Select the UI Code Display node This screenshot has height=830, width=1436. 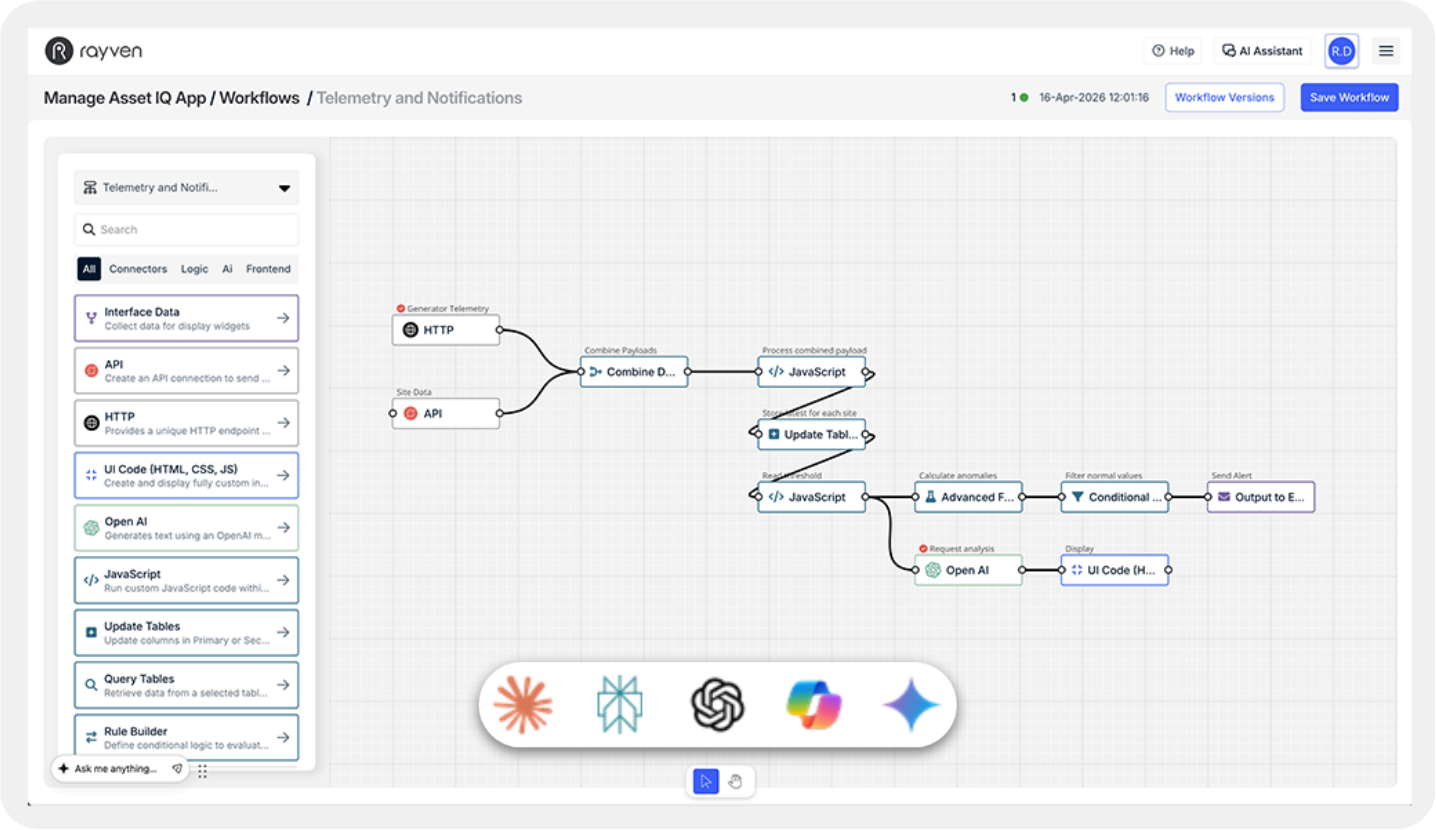pyautogui.click(x=1115, y=570)
